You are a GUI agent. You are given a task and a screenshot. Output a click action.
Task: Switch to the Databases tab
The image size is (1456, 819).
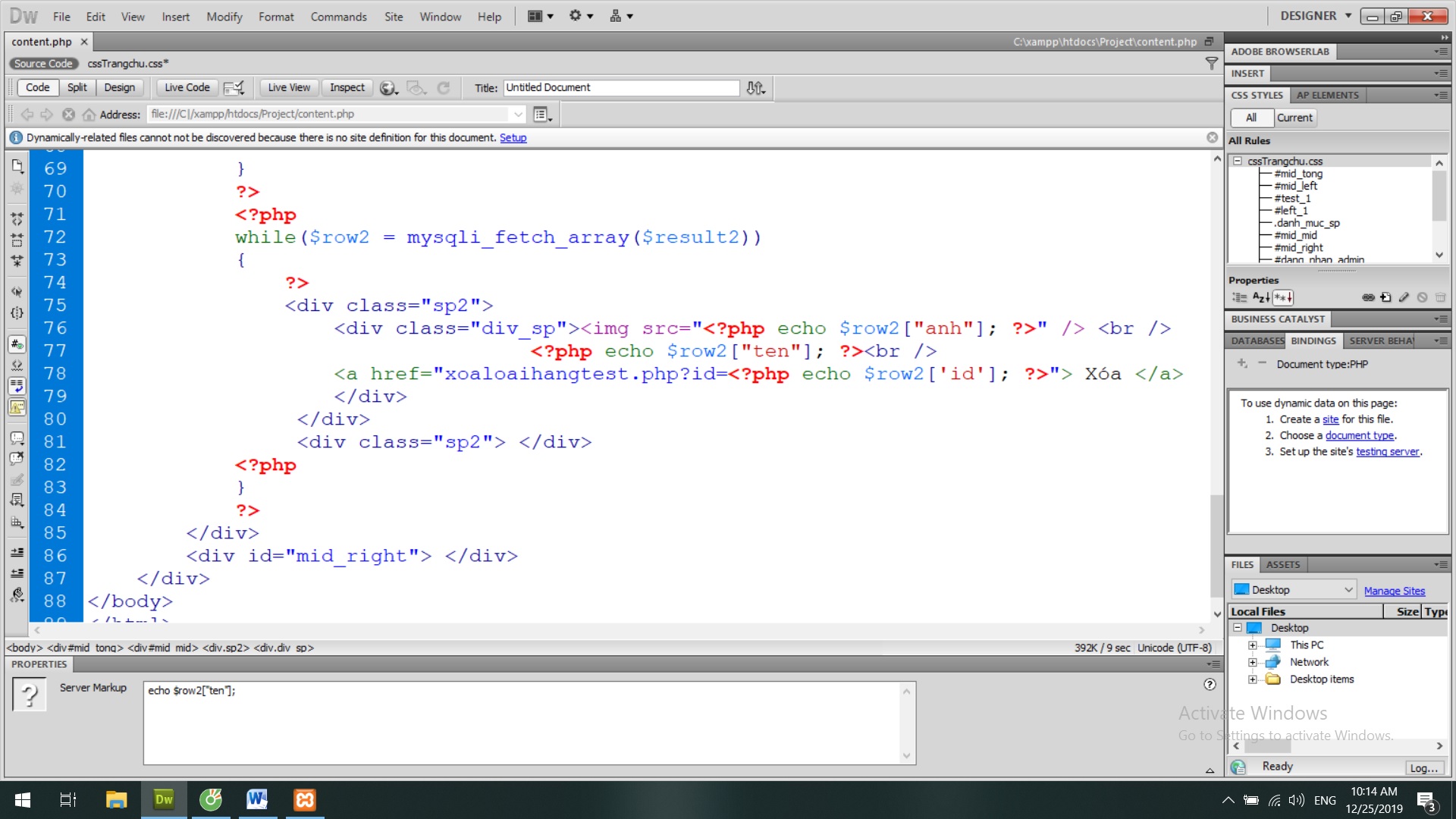point(1257,341)
